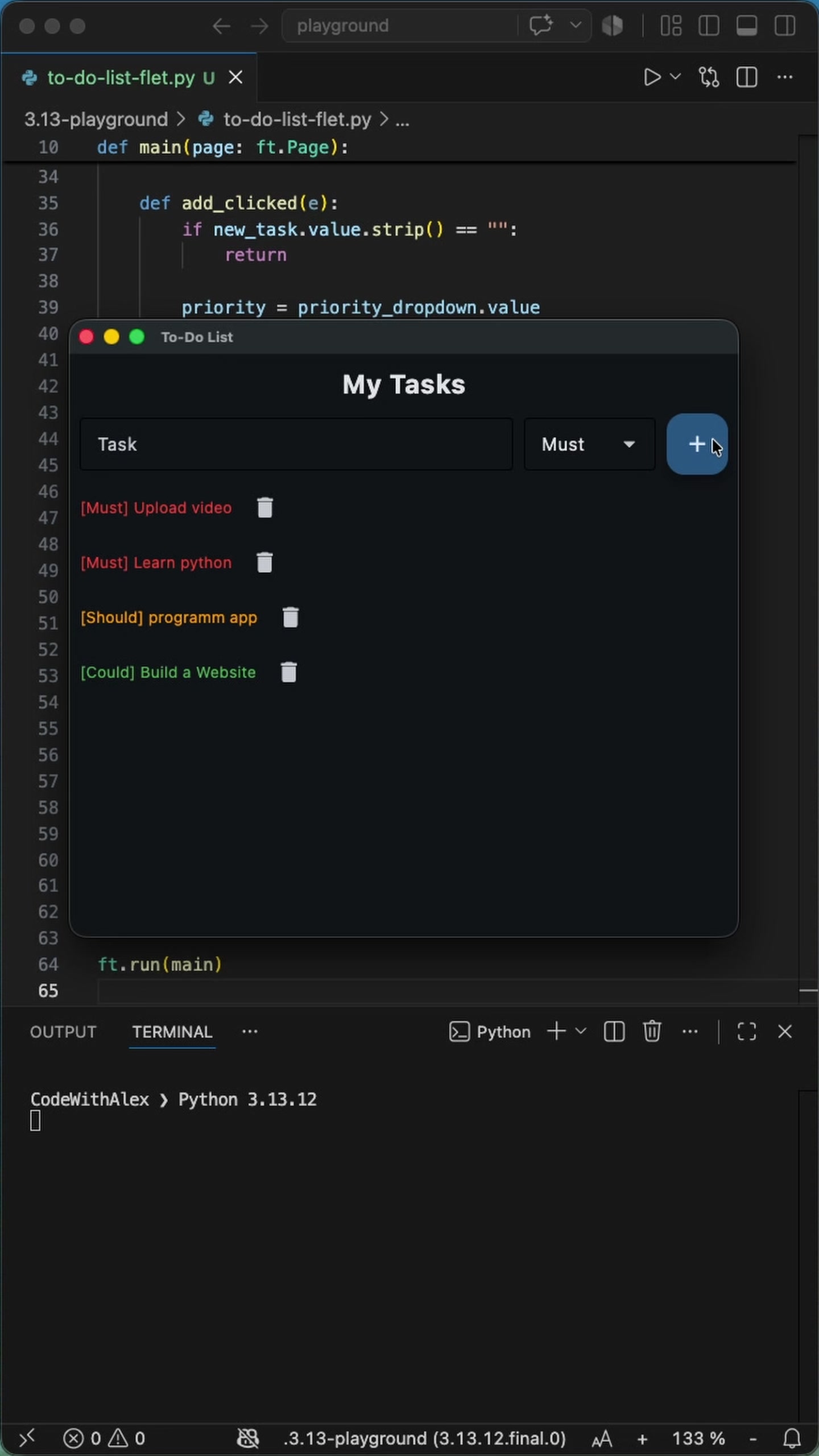The image size is (819, 1456).
Task: Switch to the OUTPUT panel tab
Action: tap(63, 1032)
